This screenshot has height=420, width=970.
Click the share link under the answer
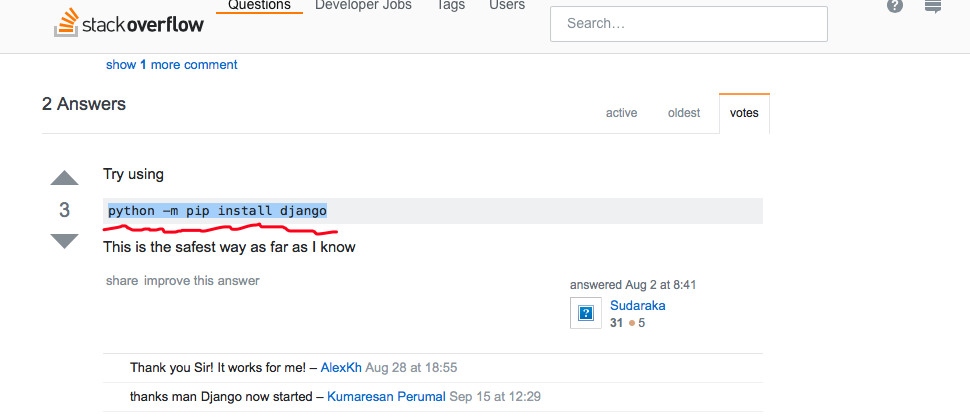pos(122,281)
